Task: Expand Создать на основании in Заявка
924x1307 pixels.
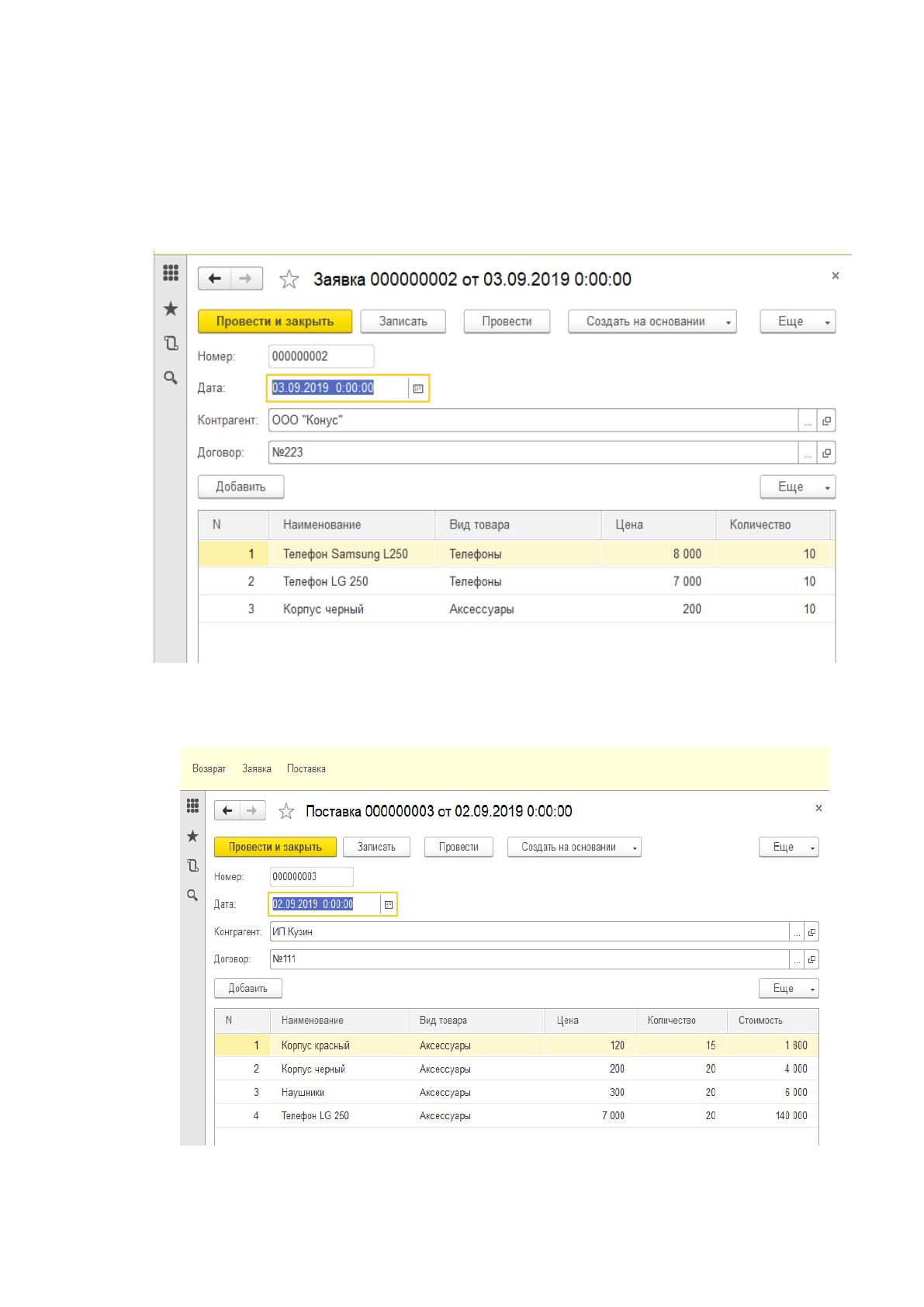Action: 652,321
